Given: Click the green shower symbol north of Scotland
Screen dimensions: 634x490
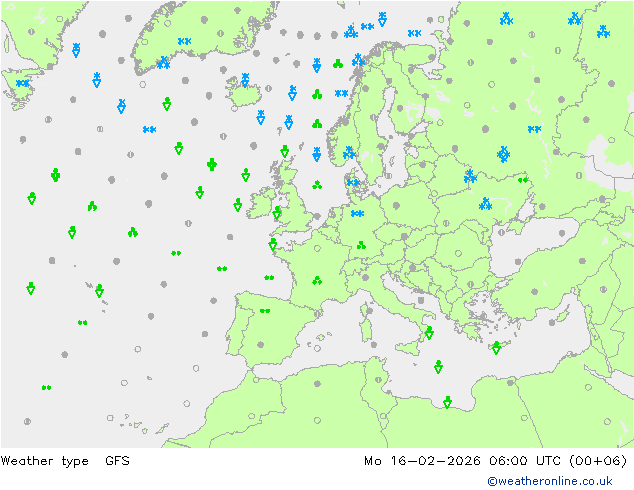Looking at the screenshot, I should 285,151.
